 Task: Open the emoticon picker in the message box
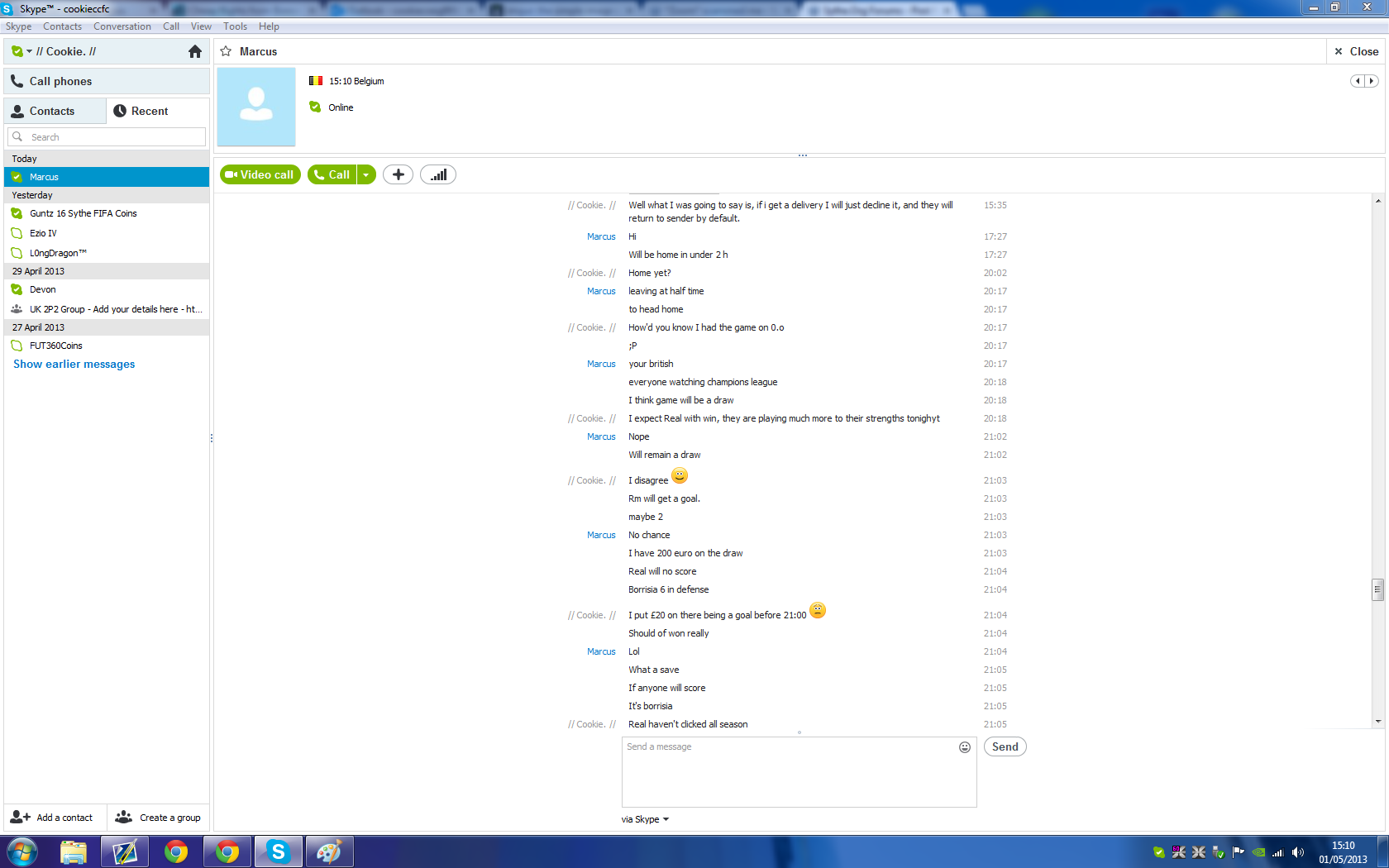coord(965,747)
